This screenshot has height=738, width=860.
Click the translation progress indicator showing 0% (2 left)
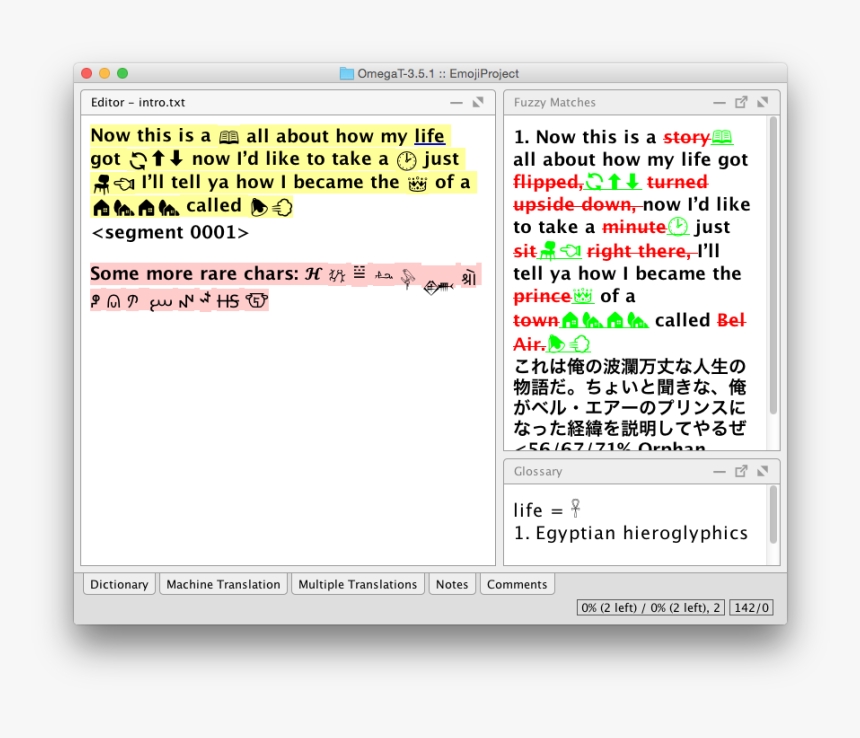click(x=650, y=606)
